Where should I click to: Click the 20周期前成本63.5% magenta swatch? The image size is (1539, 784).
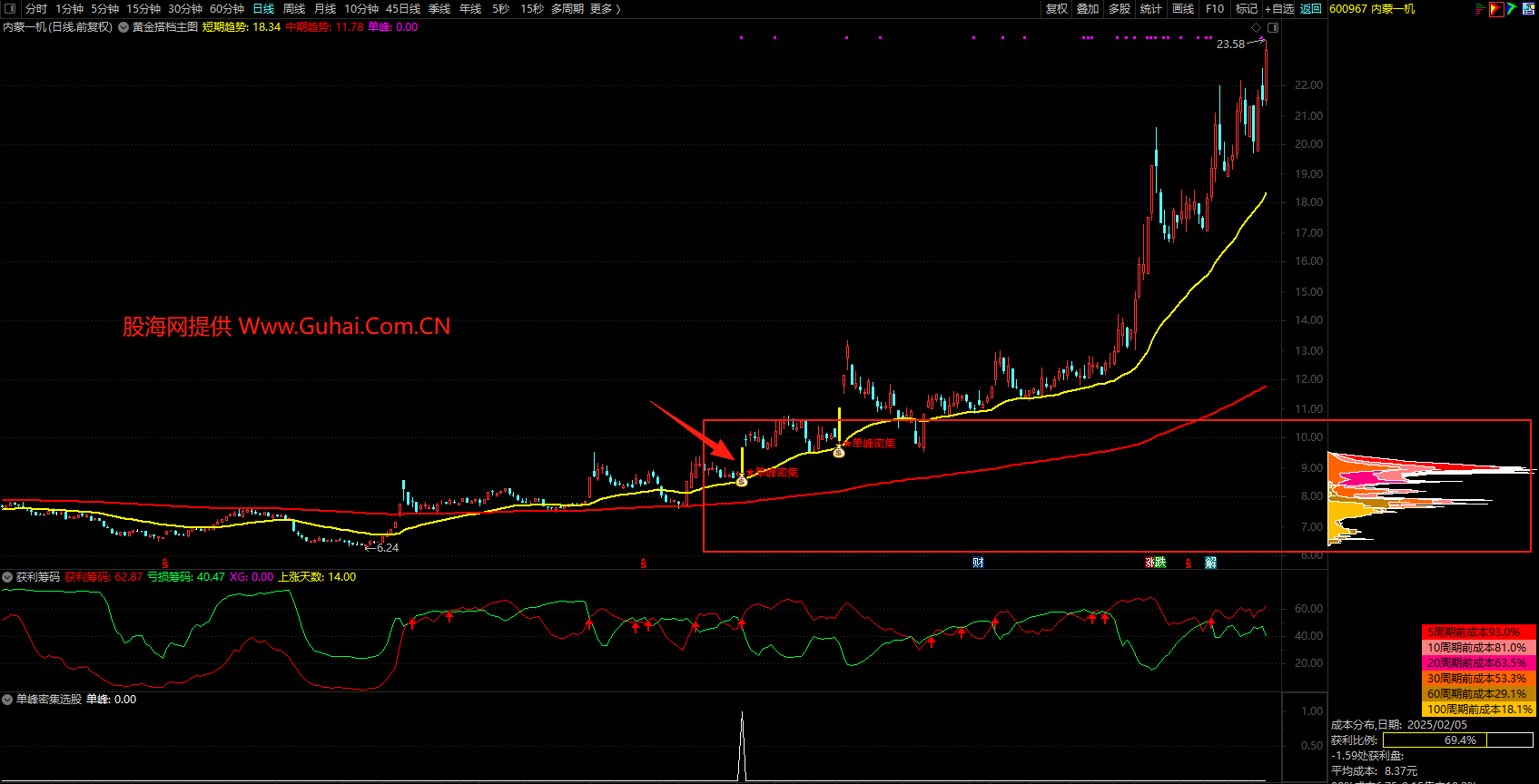tap(1479, 663)
